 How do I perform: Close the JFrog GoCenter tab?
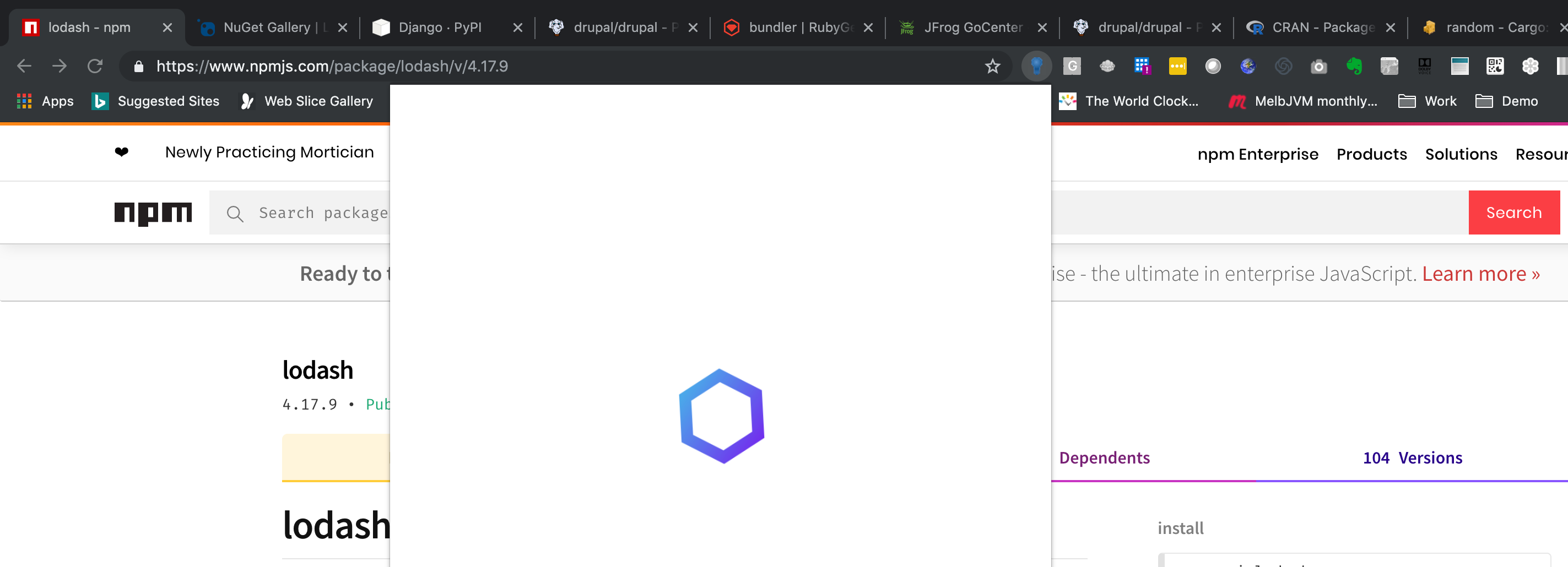click(1043, 28)
